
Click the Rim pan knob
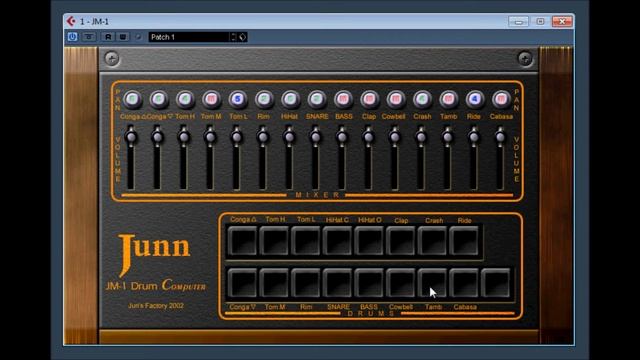point(264,99)
